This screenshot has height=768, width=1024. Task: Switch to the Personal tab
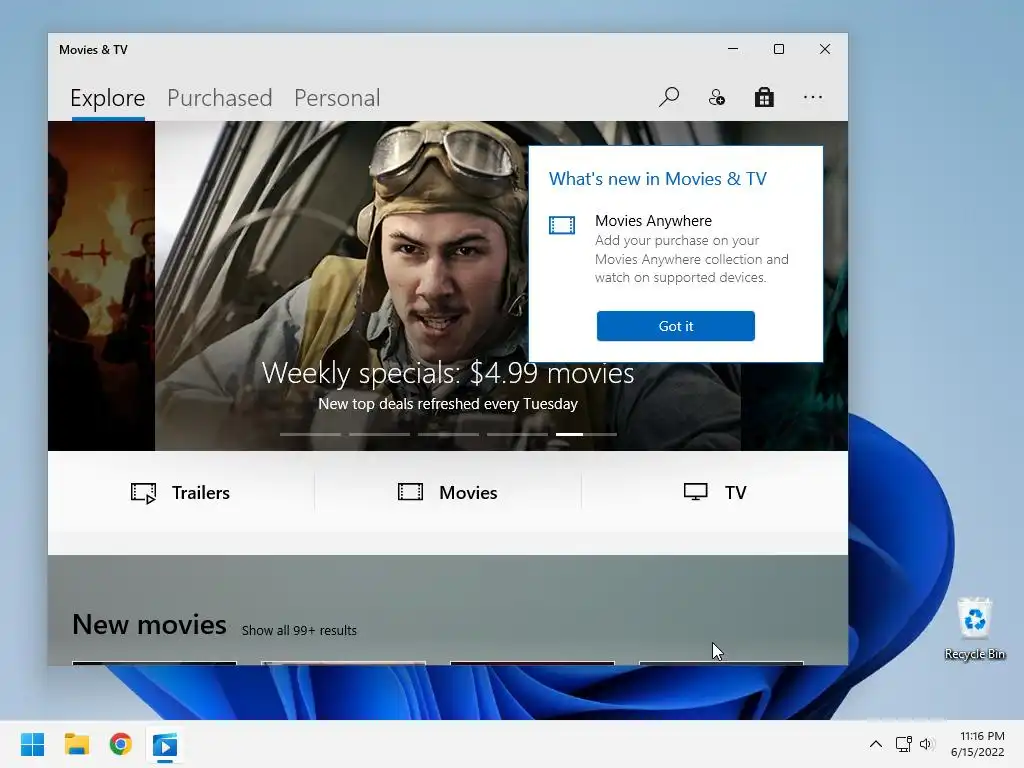pos(337,98)
